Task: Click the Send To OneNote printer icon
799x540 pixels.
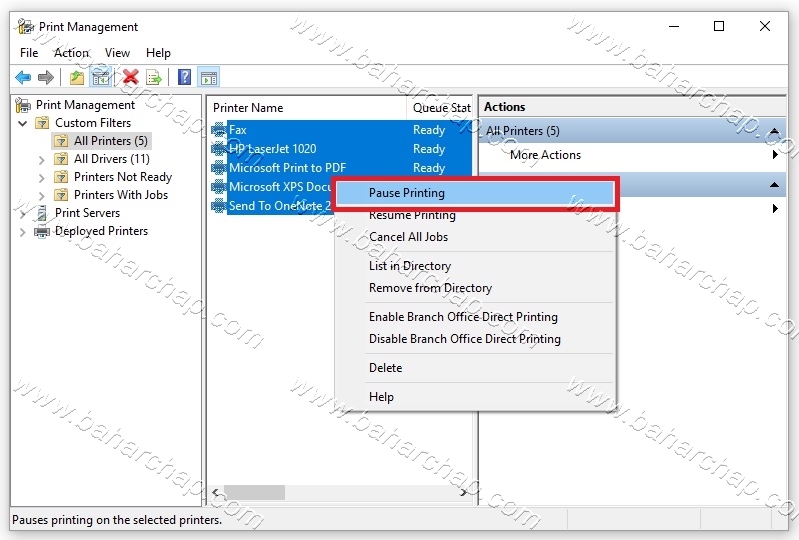Action: pos(219,206)
